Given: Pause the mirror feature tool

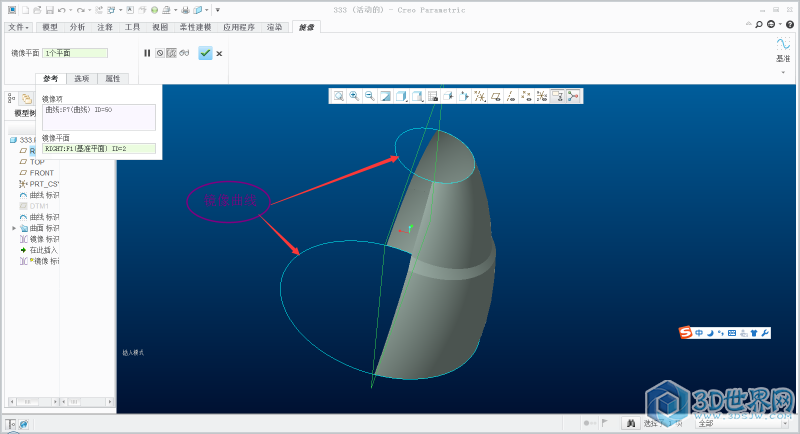Looking at the screenshot, I should point(147,53).
